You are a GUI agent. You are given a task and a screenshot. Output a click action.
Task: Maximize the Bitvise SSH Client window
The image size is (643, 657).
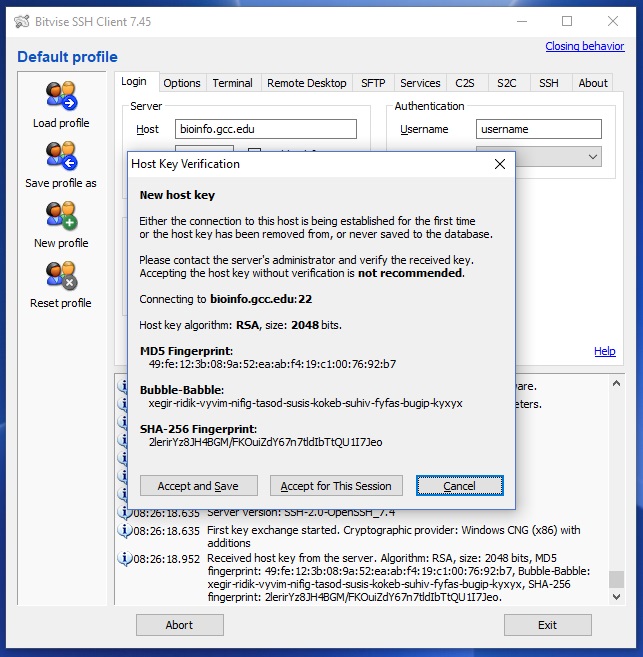[x=567, y=21]
